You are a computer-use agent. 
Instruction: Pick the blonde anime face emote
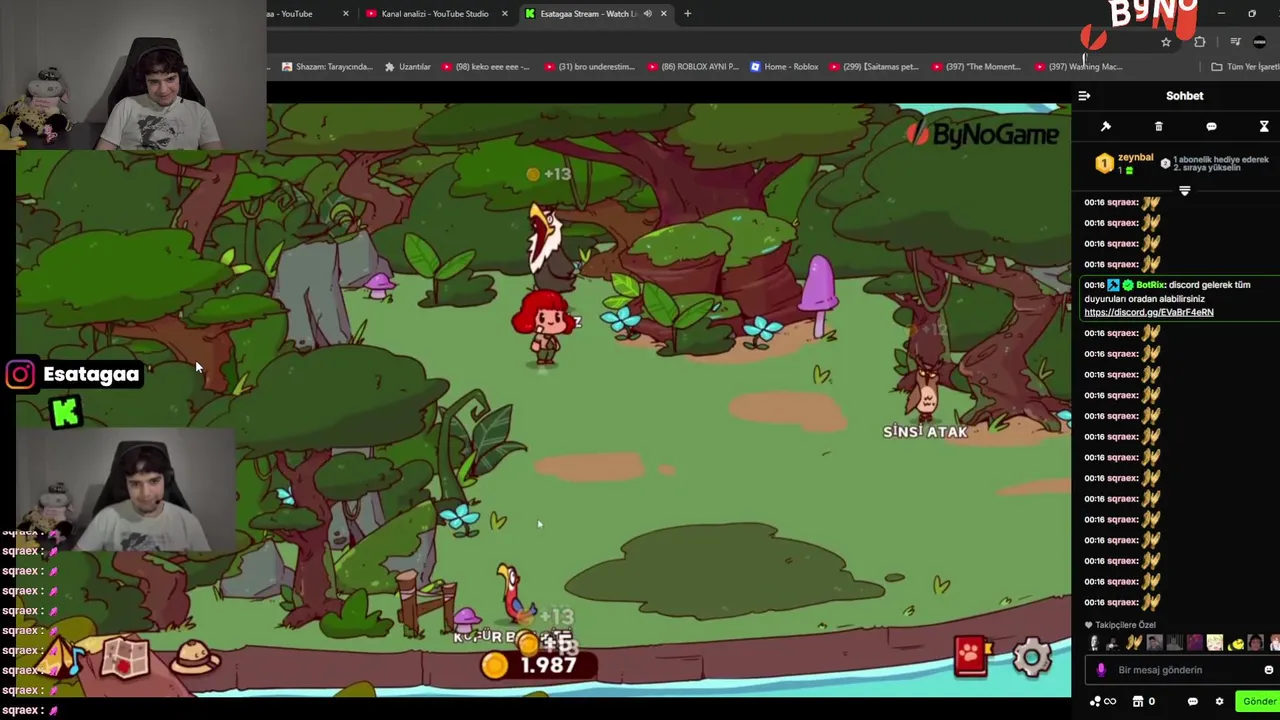[1215, 644]
